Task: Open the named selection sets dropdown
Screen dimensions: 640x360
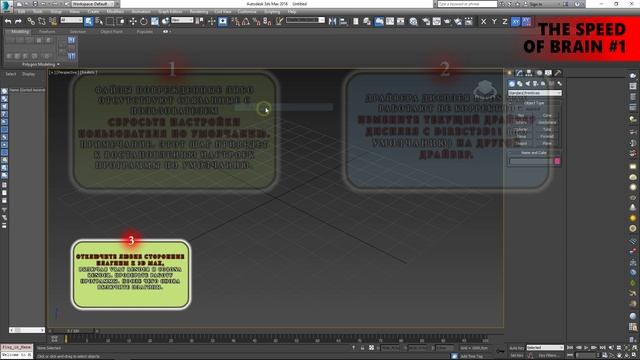Action: (x=305, y=20)
